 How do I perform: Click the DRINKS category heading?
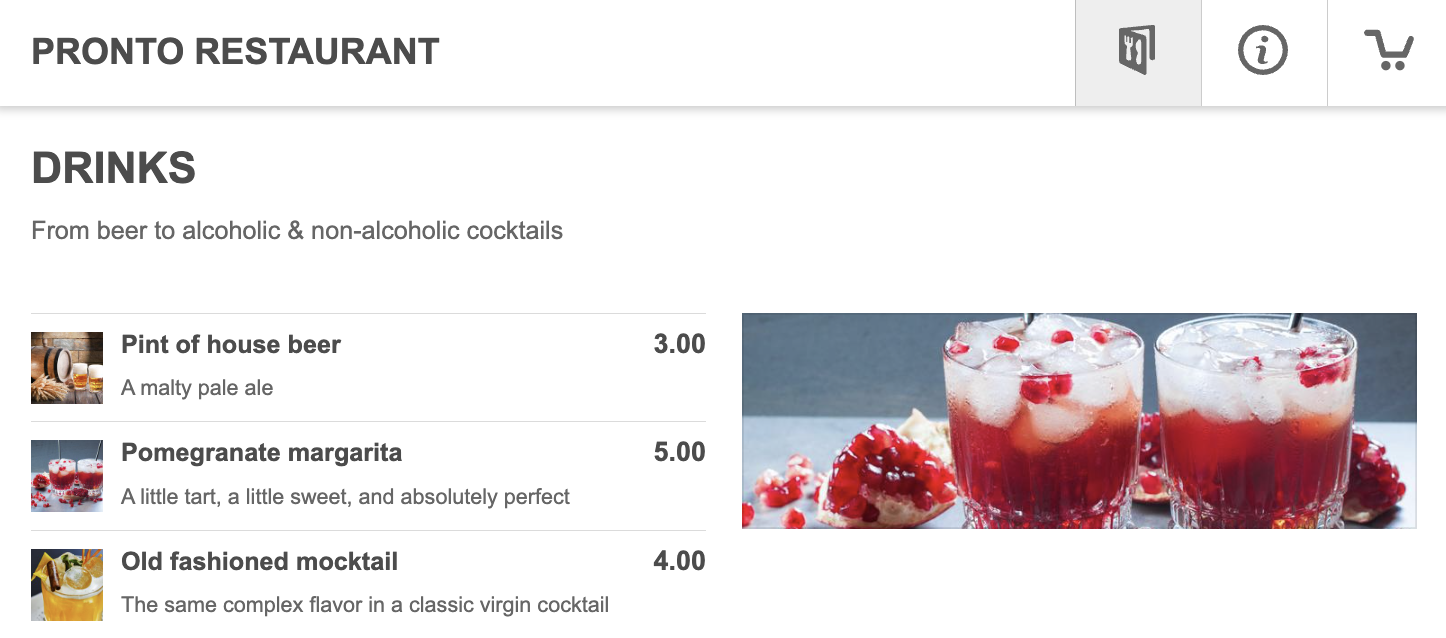pyautogui.click(x=114, y=168)
